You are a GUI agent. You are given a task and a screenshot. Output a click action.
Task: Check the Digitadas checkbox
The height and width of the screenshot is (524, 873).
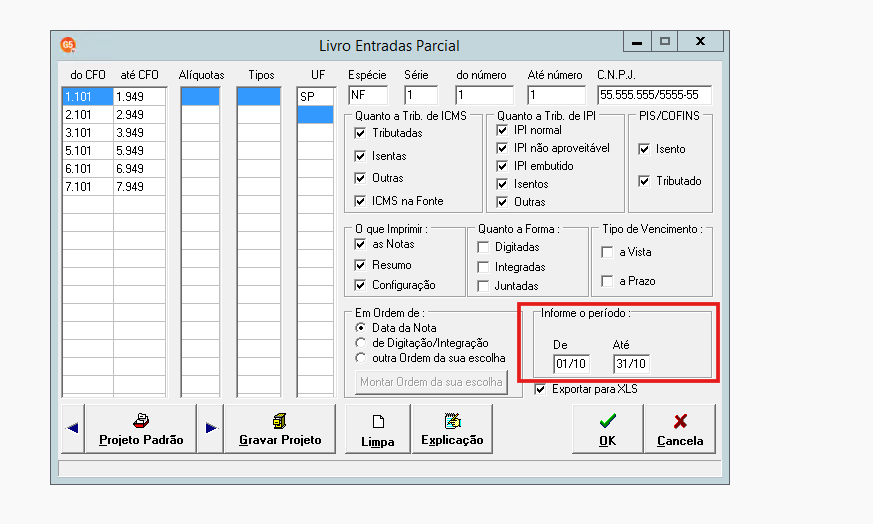pos(483,247)
